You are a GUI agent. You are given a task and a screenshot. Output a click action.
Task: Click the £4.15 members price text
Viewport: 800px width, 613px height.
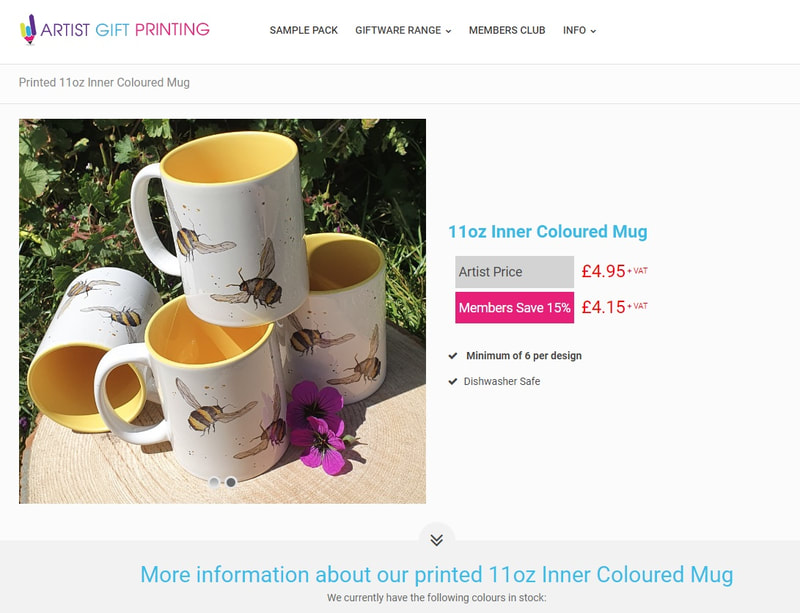604,307
